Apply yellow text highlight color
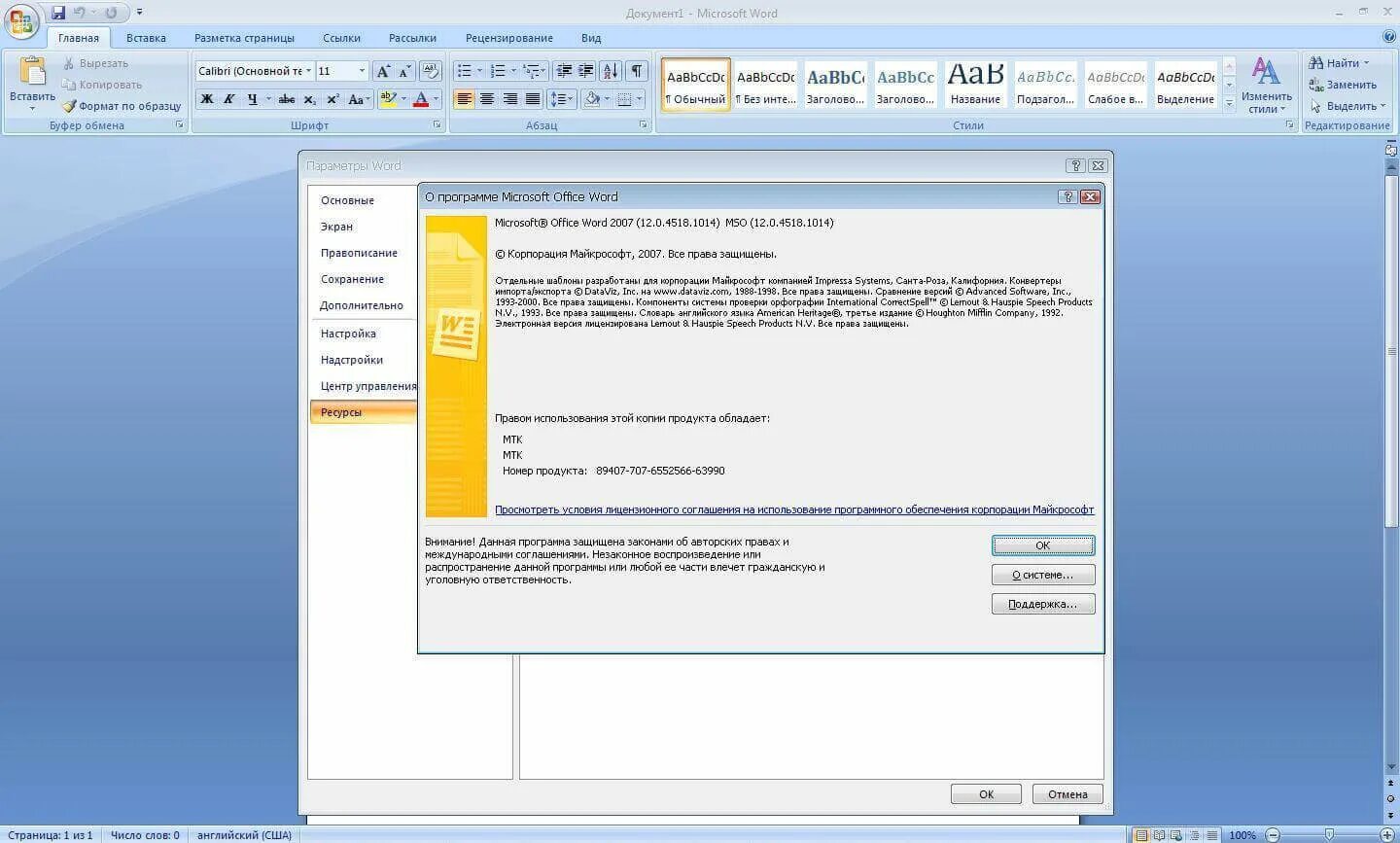This screenshot has width=1400, height=843. (x=388, y=99)
